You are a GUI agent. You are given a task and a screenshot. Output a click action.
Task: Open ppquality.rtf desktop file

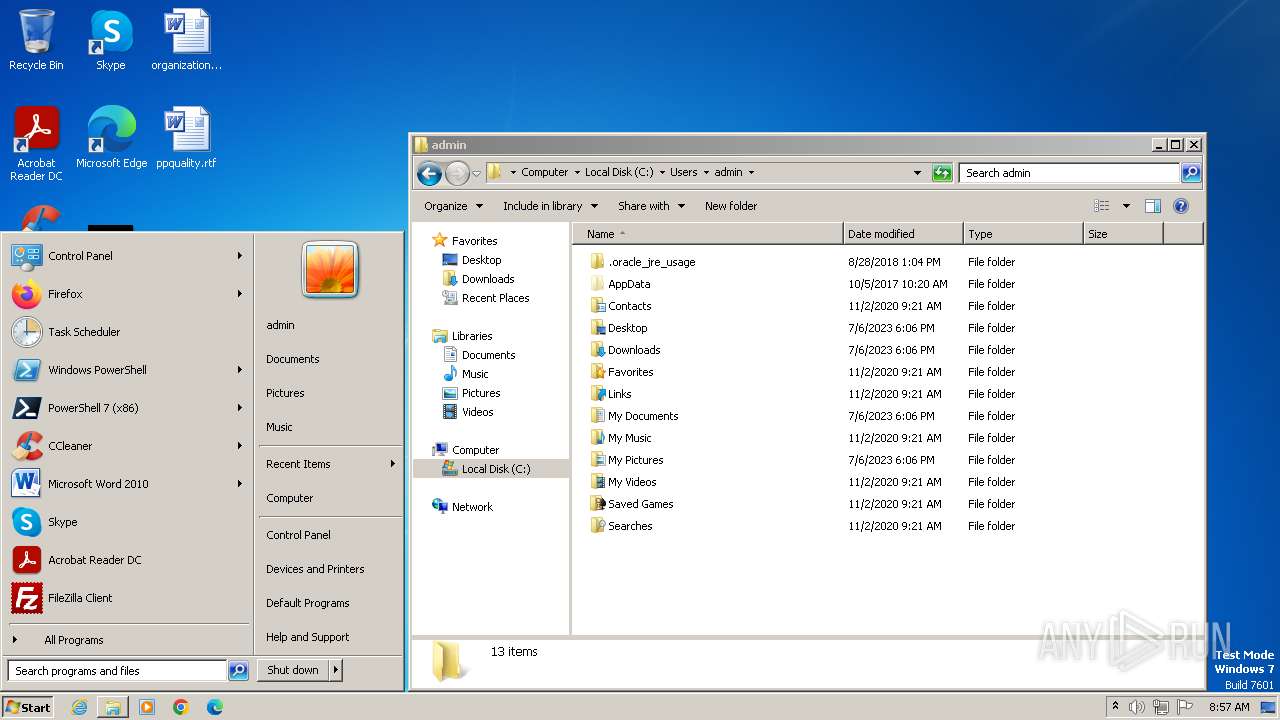(x=186, y=137)
